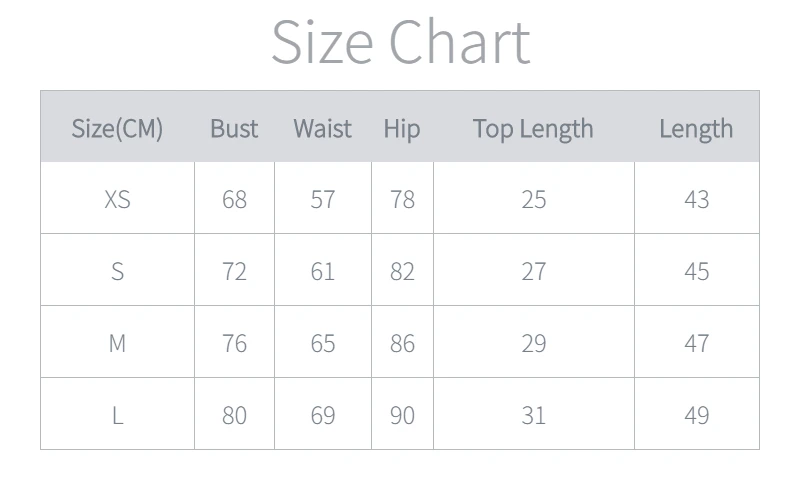Select the S waist value 61
The image size is (800, 500).
322,271
